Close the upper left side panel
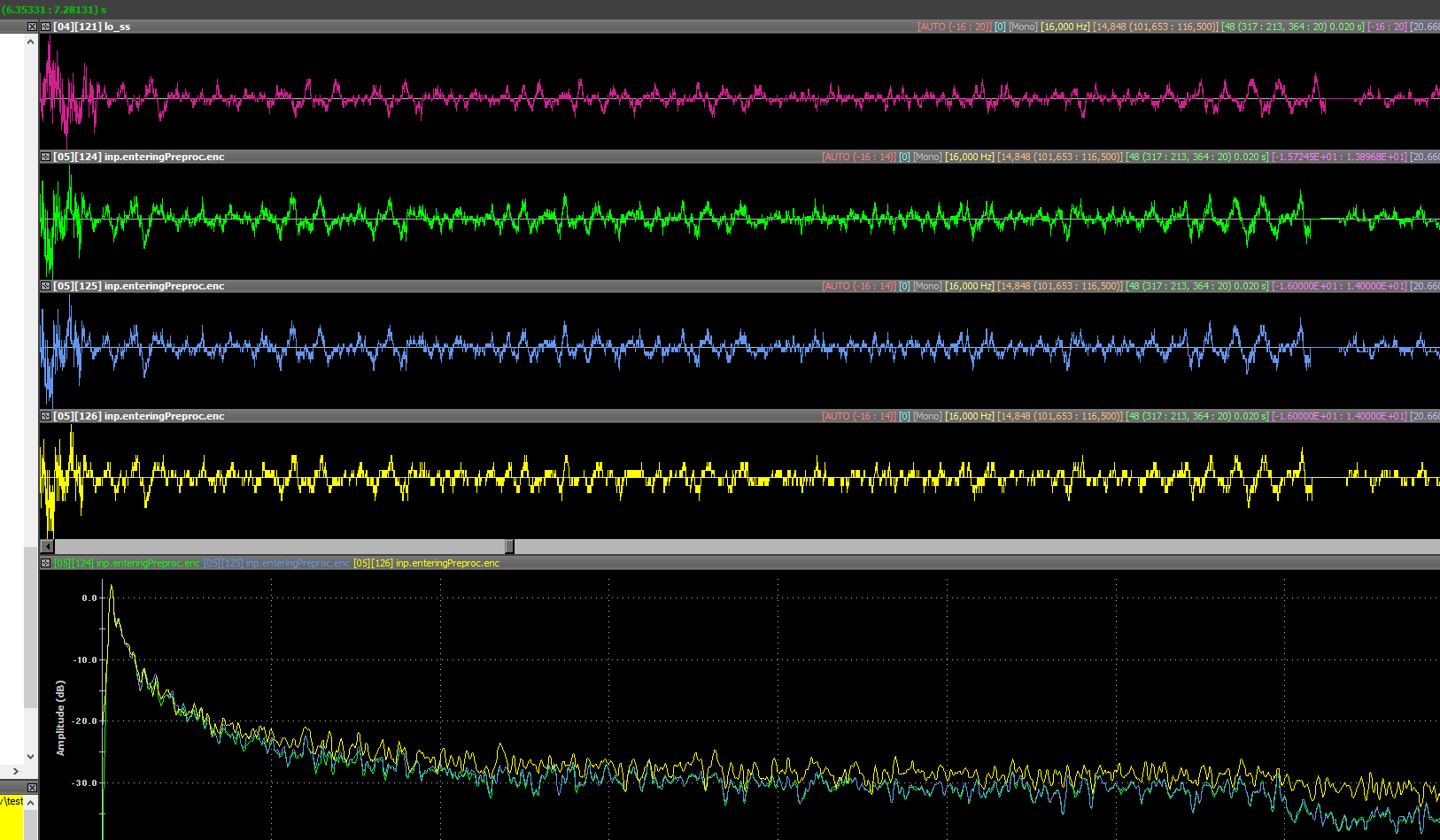This screenshot has width=1440, height=840. pos(32,27)
